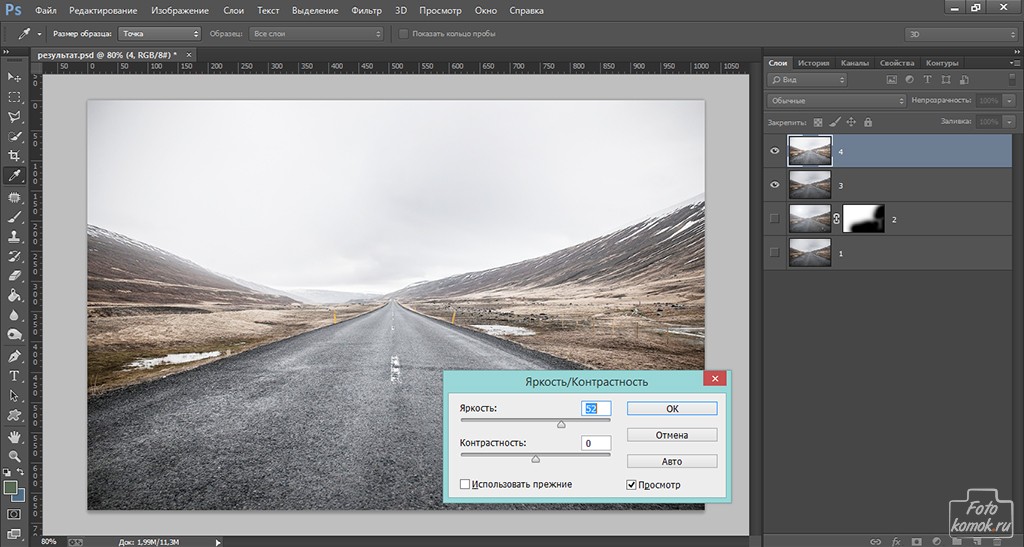Filter layers by type (T) icon

click(x=927, y=80)
